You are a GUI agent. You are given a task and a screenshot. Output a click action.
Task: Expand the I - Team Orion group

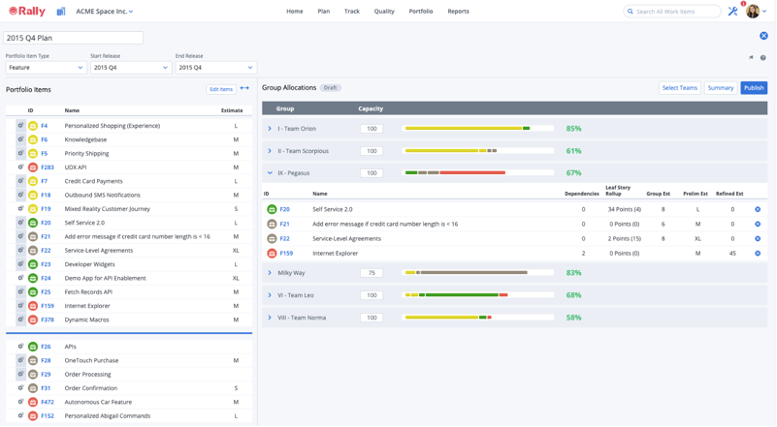[269, 129]
